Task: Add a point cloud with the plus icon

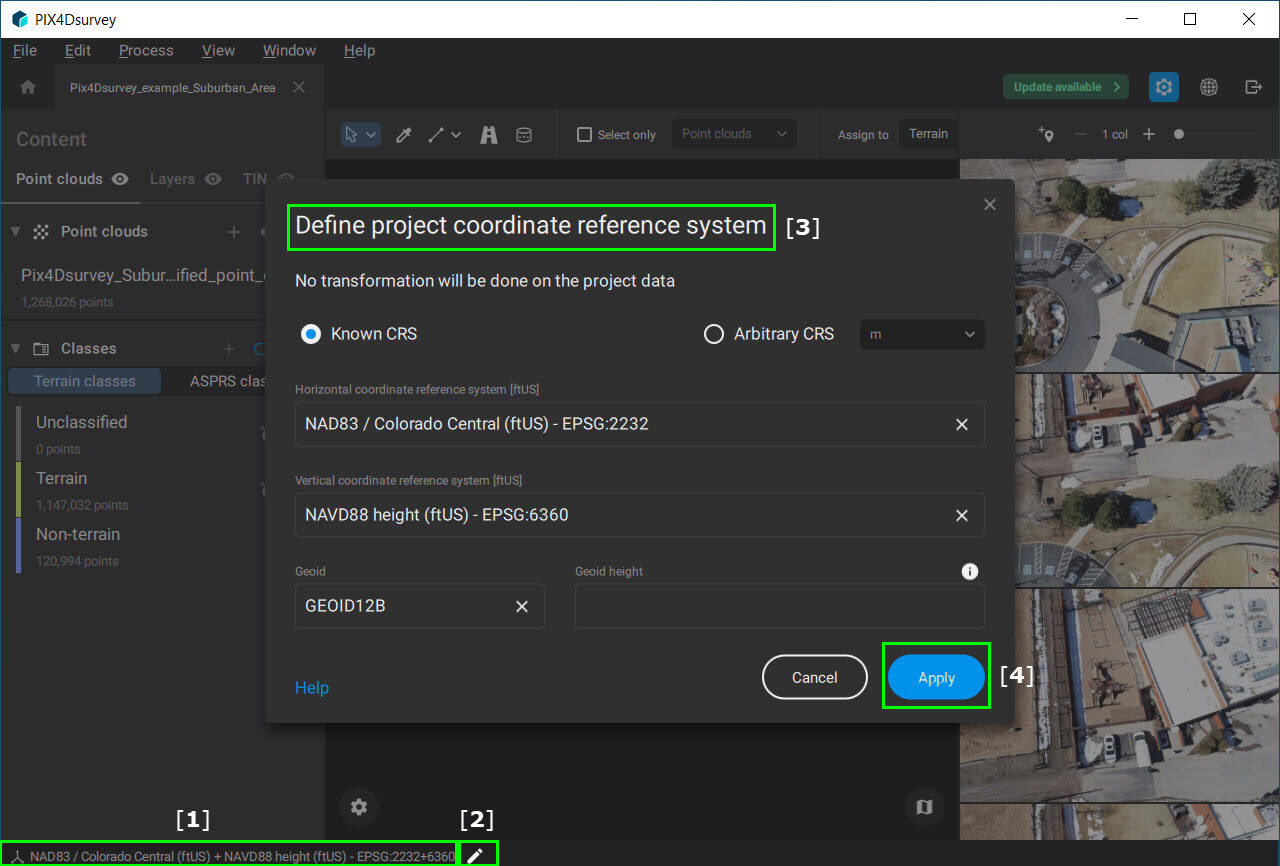Action: pos(234,231)
